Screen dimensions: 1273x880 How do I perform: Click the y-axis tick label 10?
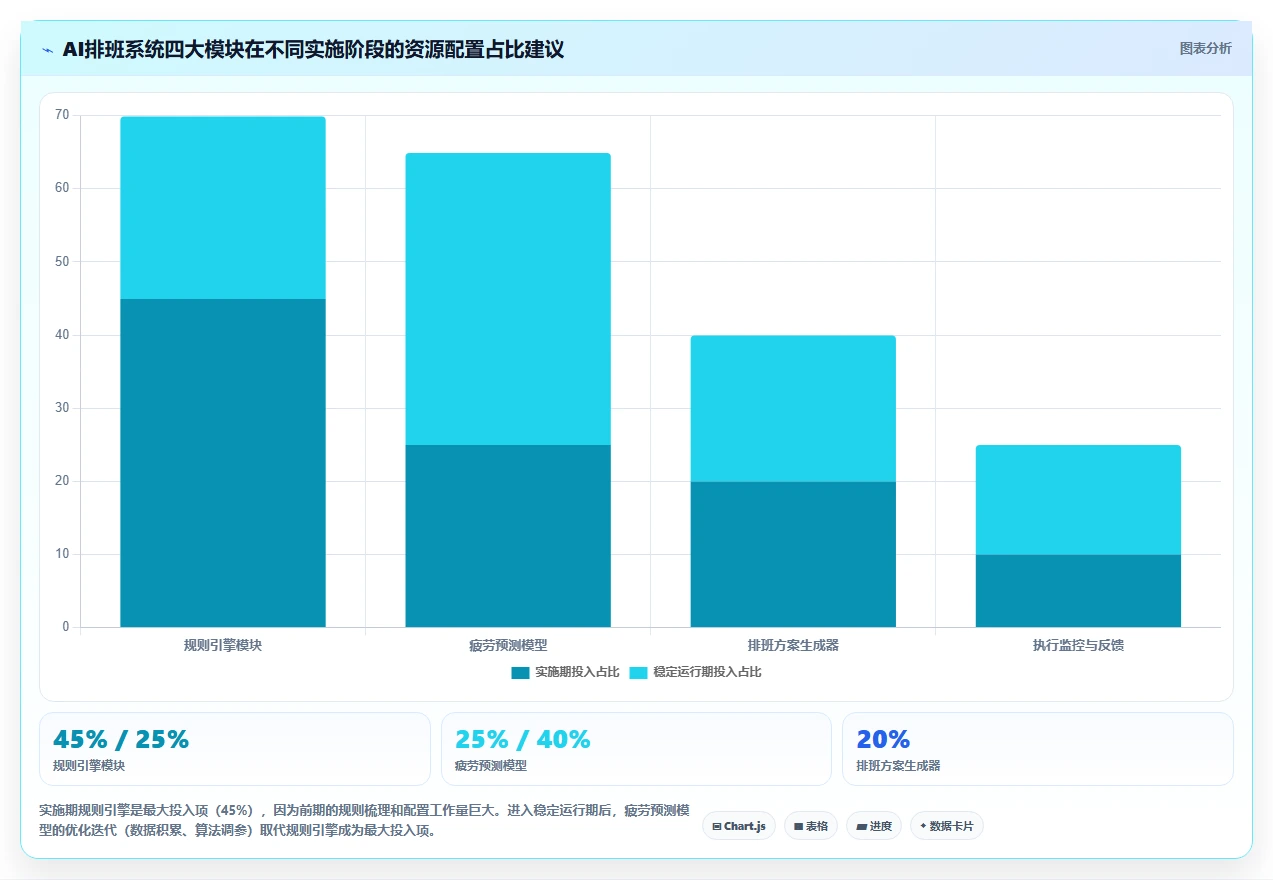[x=62, y=554]
